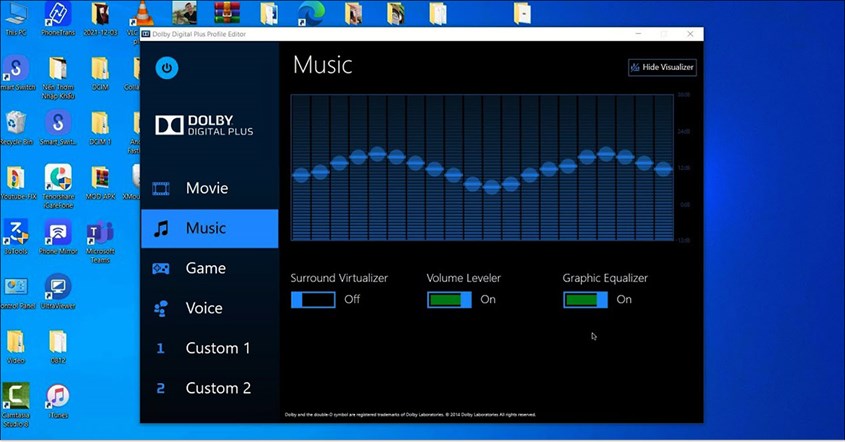Select the Custom 2 profile
Screen dimensions: 845x442
pyautogui.click(x=209, y=388)
